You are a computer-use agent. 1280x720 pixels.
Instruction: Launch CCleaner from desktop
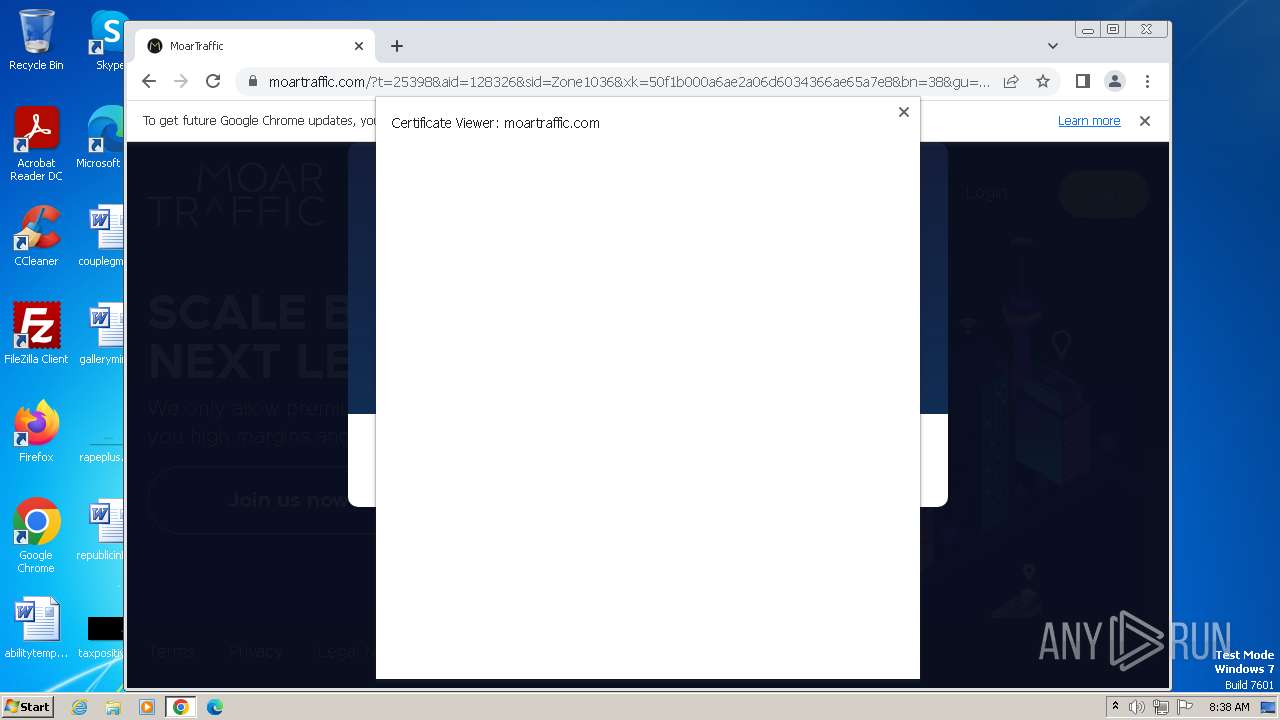(36, 237)
